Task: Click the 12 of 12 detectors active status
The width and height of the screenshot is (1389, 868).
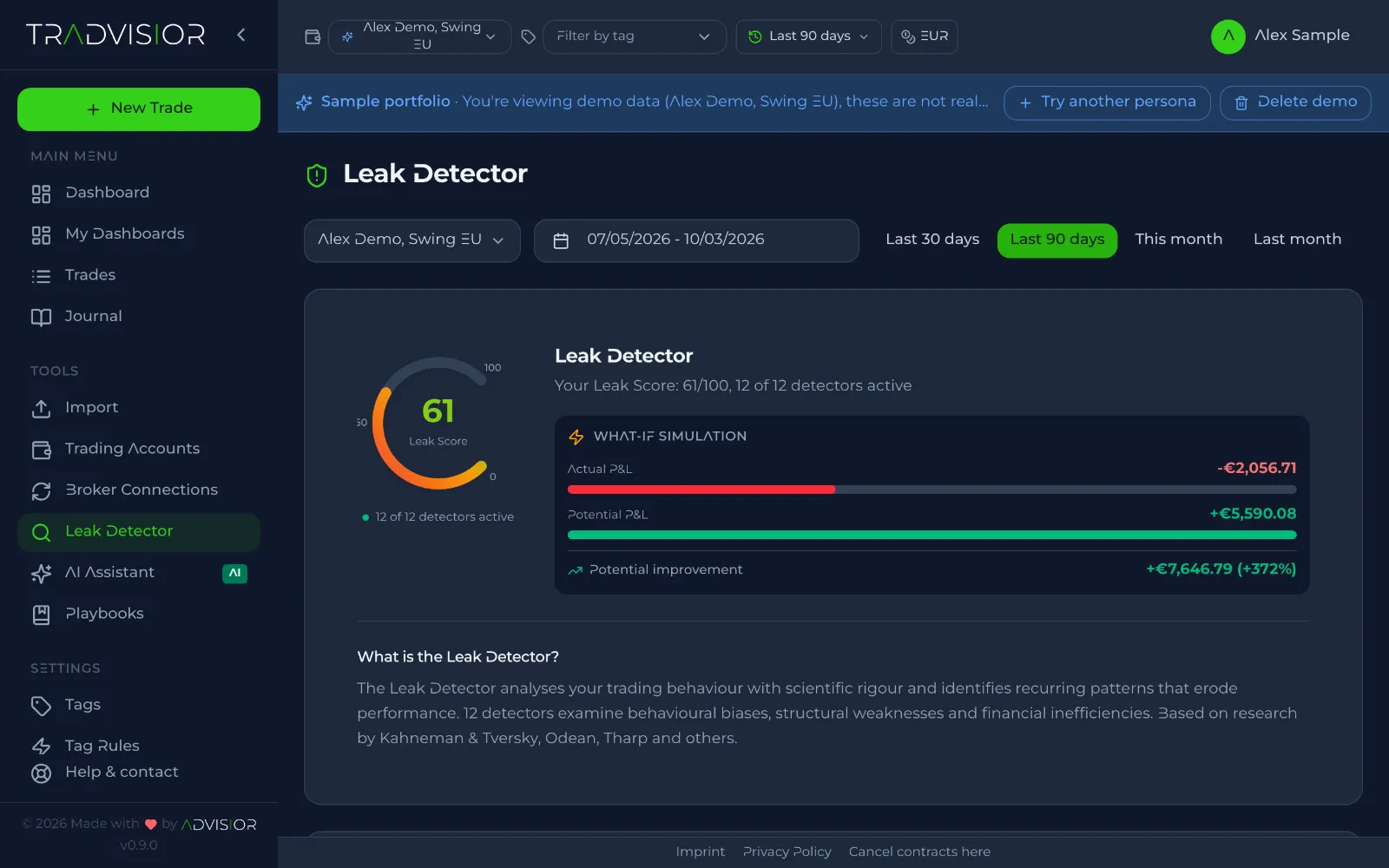Action: click(x=438, y=517)
